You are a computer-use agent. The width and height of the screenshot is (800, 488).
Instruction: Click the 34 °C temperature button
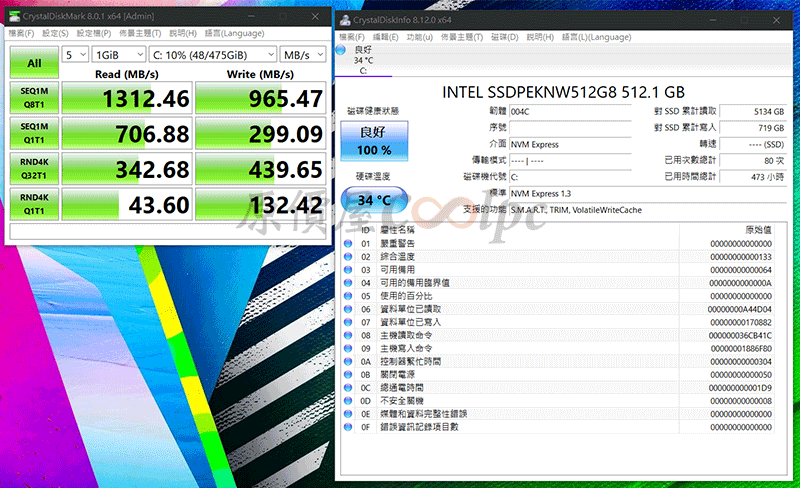374,200
